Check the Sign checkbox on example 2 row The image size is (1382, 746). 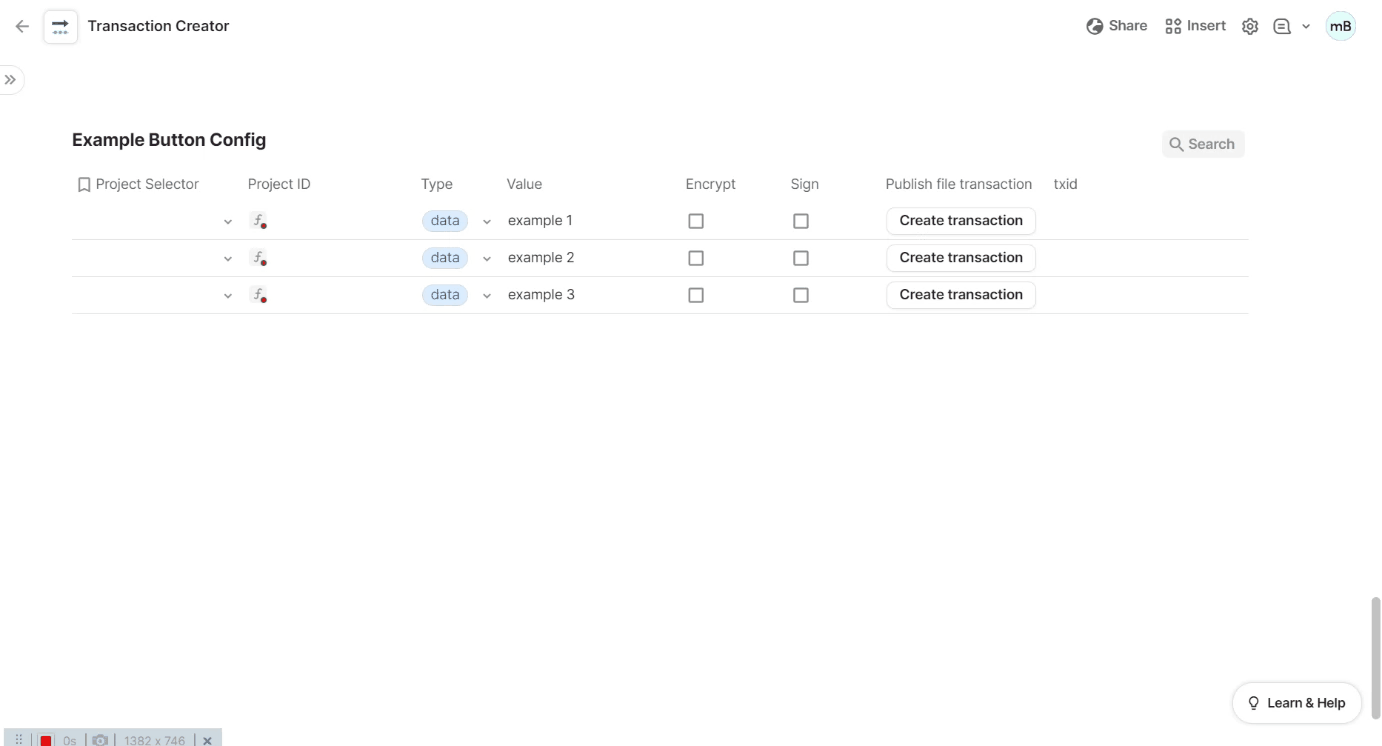(x=800, y=257)
